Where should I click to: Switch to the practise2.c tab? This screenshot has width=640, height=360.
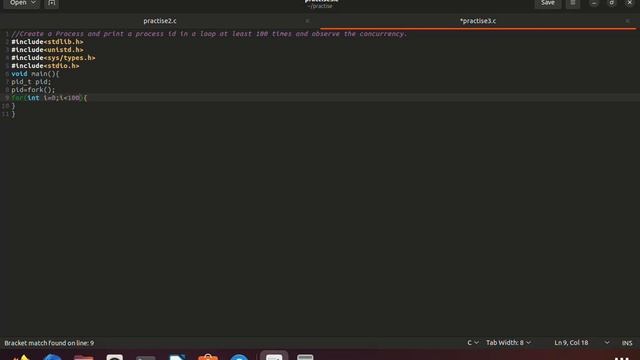160,21
